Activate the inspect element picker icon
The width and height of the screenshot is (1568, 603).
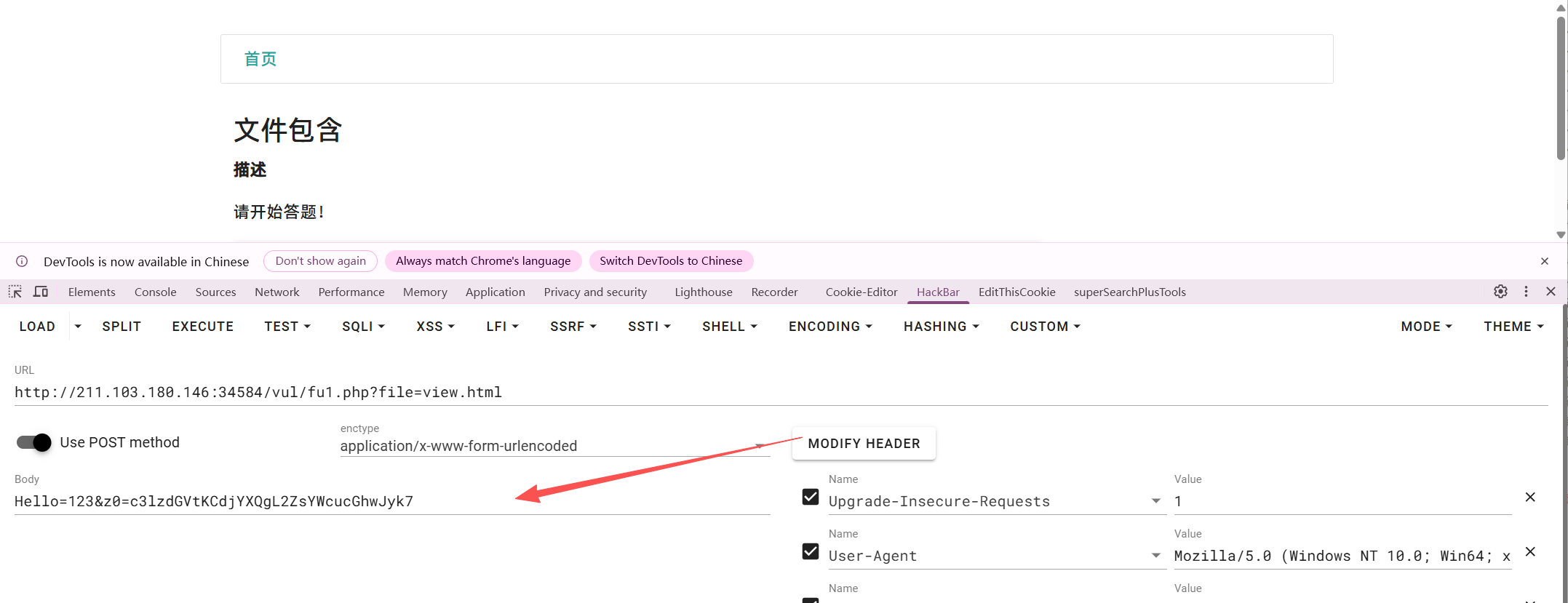[x=15, y=292]
